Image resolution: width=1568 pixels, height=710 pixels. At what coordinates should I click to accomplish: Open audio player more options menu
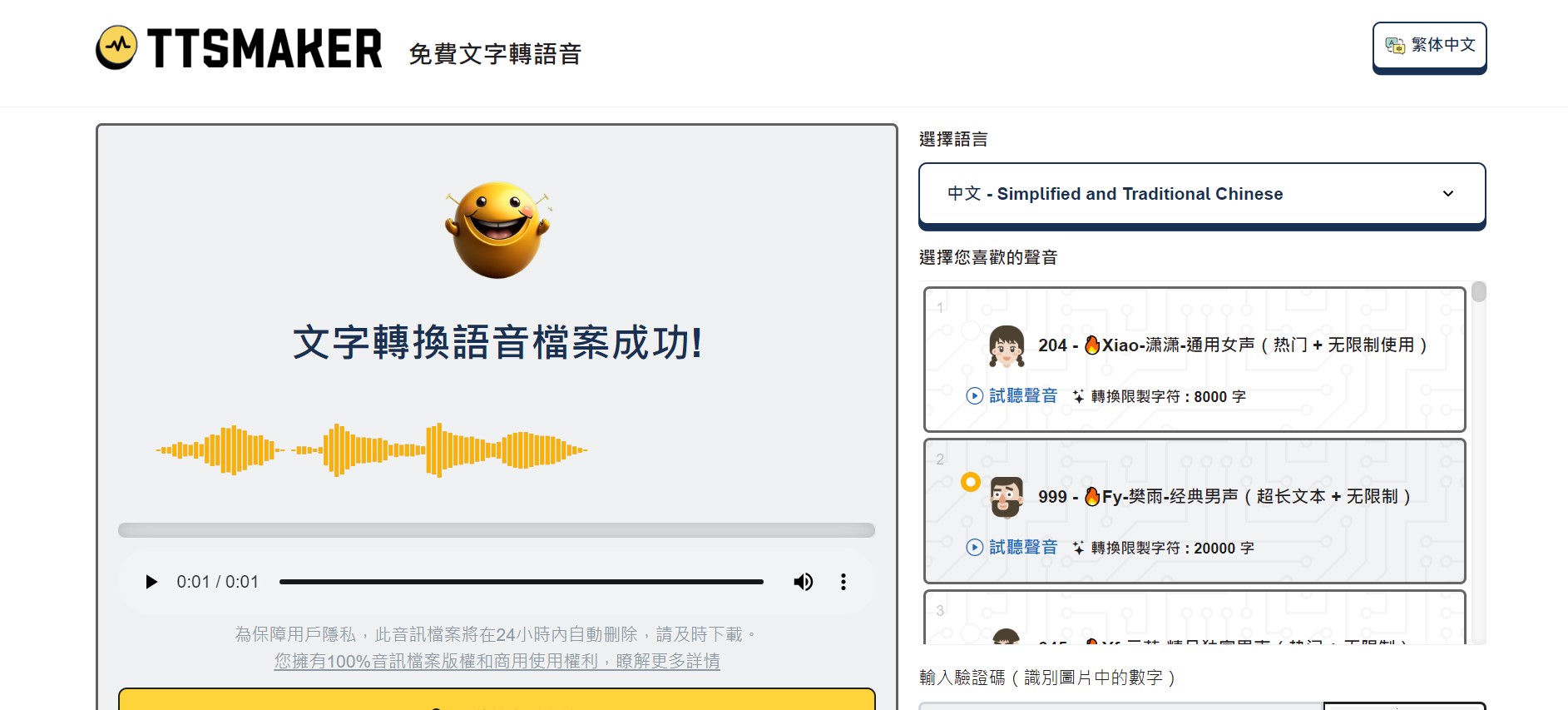coord(843,582)
